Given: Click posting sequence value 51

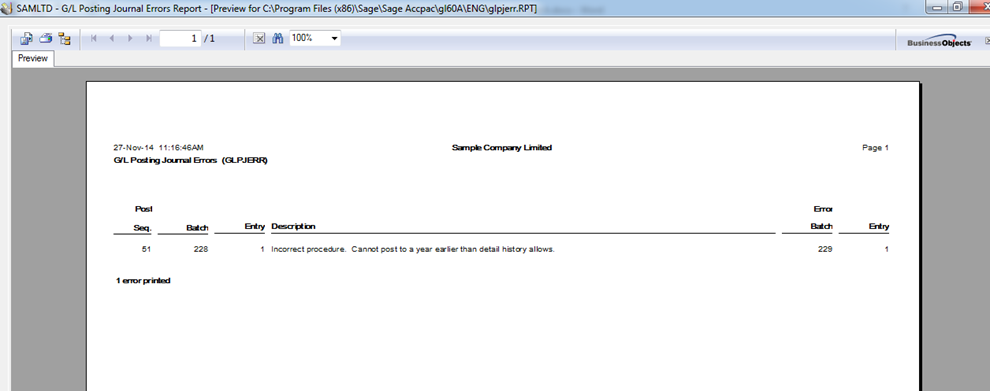Looking at the screenshot, I should [146, 250].
